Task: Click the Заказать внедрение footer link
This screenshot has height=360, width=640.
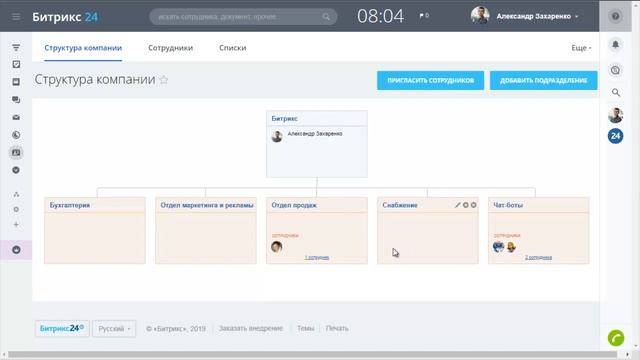Action: click(x=251, y=328)
